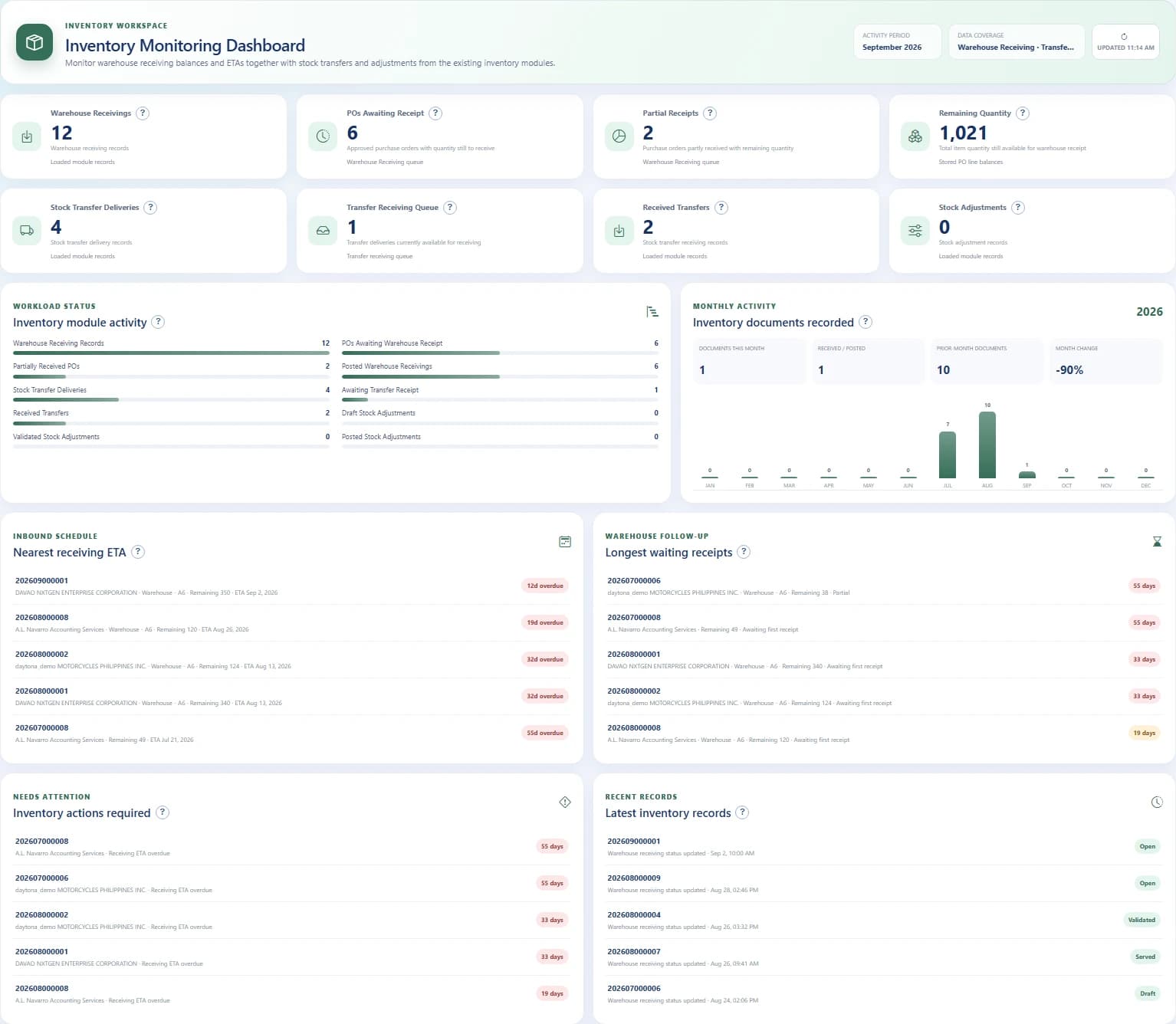The image size is (1176, 1024).
Task: Click the Received / Posted stat tile
Action: [x=868, y=361]
